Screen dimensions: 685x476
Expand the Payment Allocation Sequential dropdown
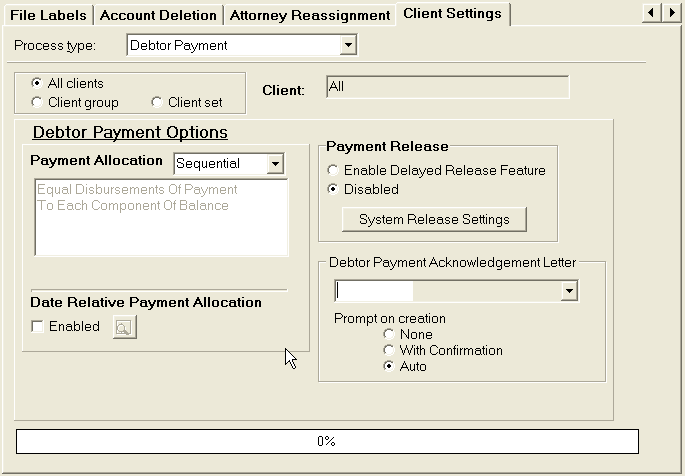pos(275,164)
